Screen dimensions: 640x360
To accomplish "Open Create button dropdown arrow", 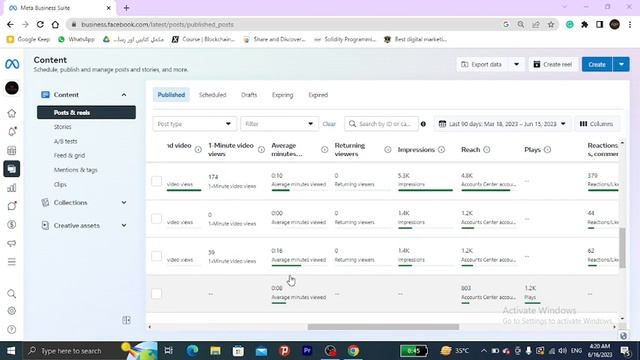I will coord(621,64).
